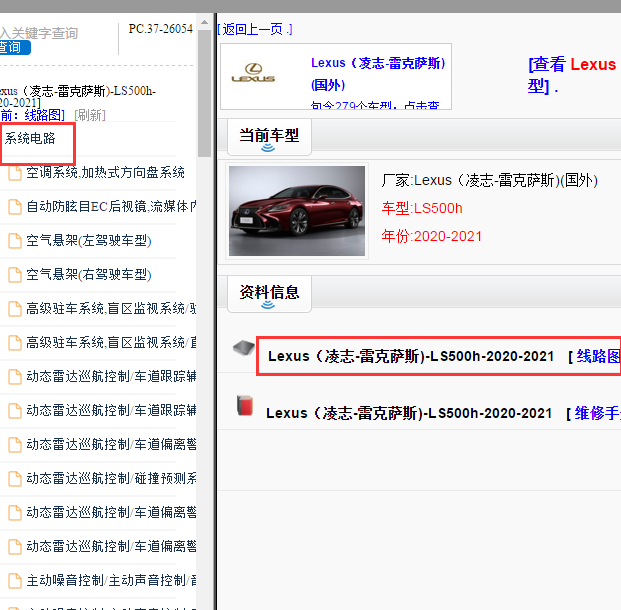Click file icon beside 空调系统,加热式方向盘系统
This screenshot has height=610, width=621.
pyautogui.click(x=15, y=173)
